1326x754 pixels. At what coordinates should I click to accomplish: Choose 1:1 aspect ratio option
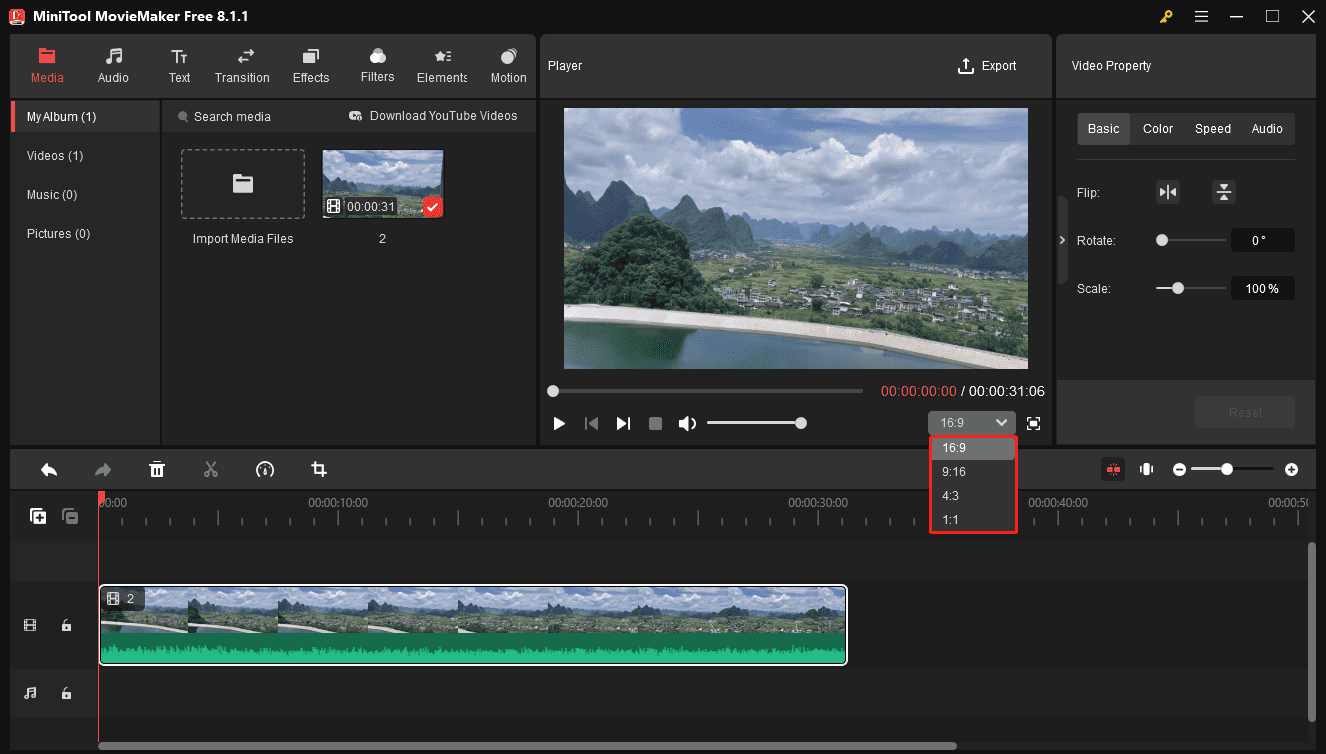(973, 520)
